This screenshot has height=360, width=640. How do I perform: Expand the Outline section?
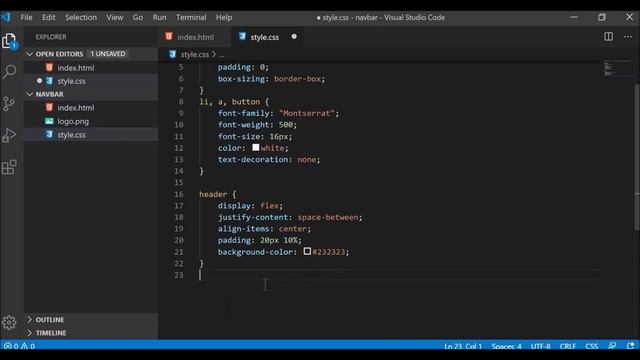click(29, 320)
